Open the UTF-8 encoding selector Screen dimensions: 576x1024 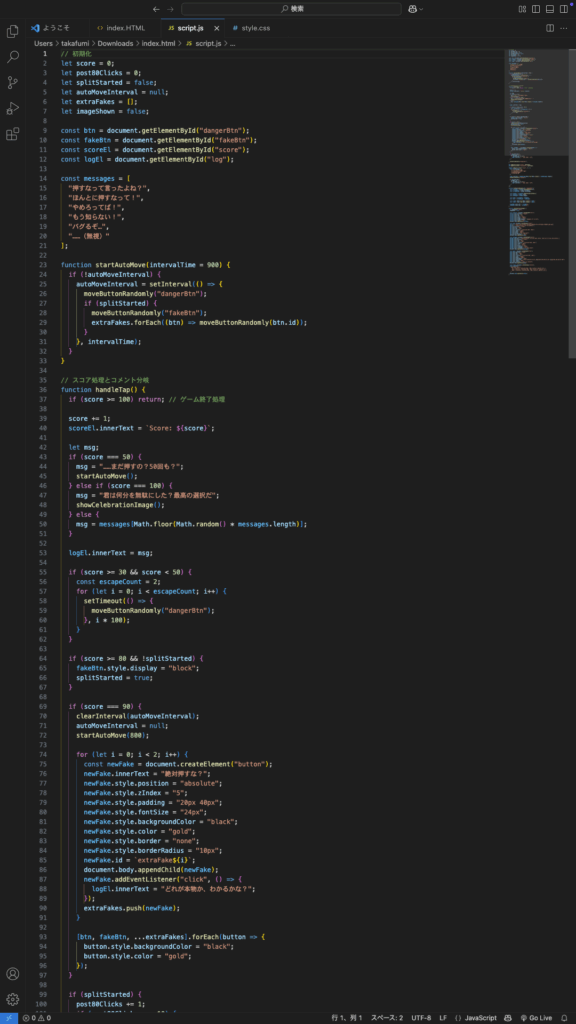(421, 1017)
